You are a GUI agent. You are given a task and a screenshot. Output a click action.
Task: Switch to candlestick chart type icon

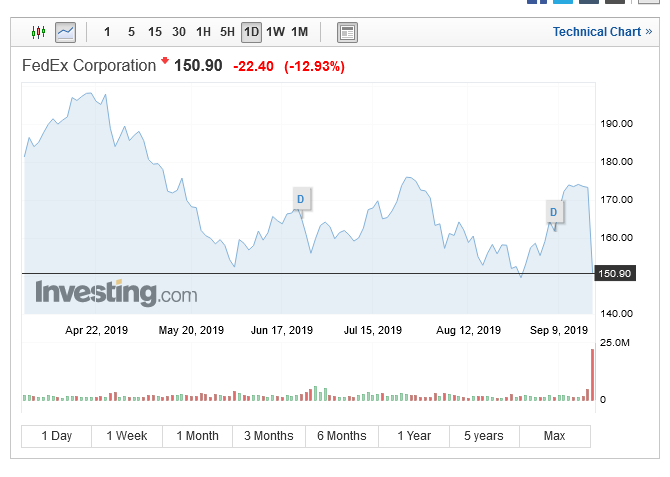pos(38,32)
